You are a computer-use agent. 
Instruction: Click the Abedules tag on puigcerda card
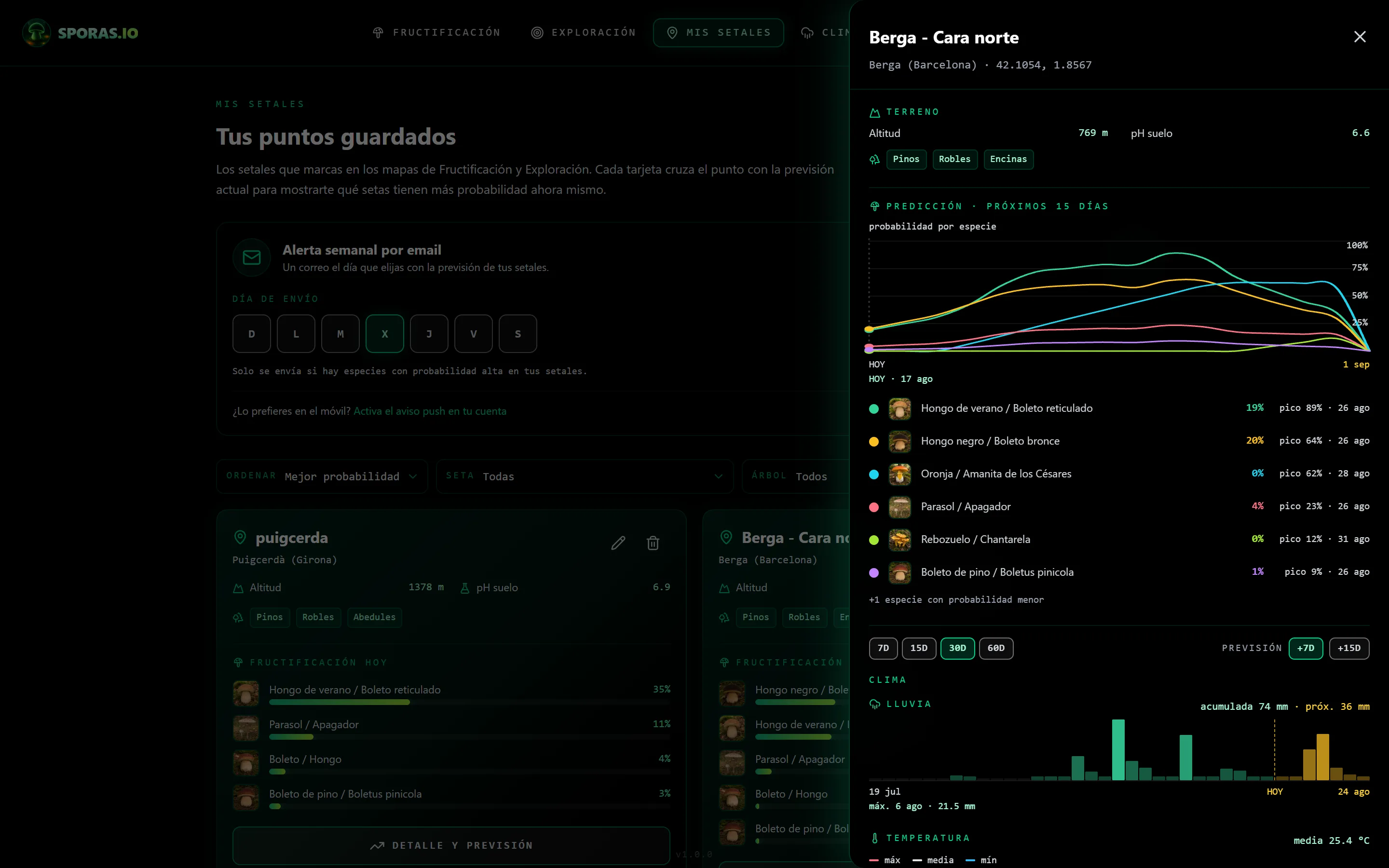(374, 617)
